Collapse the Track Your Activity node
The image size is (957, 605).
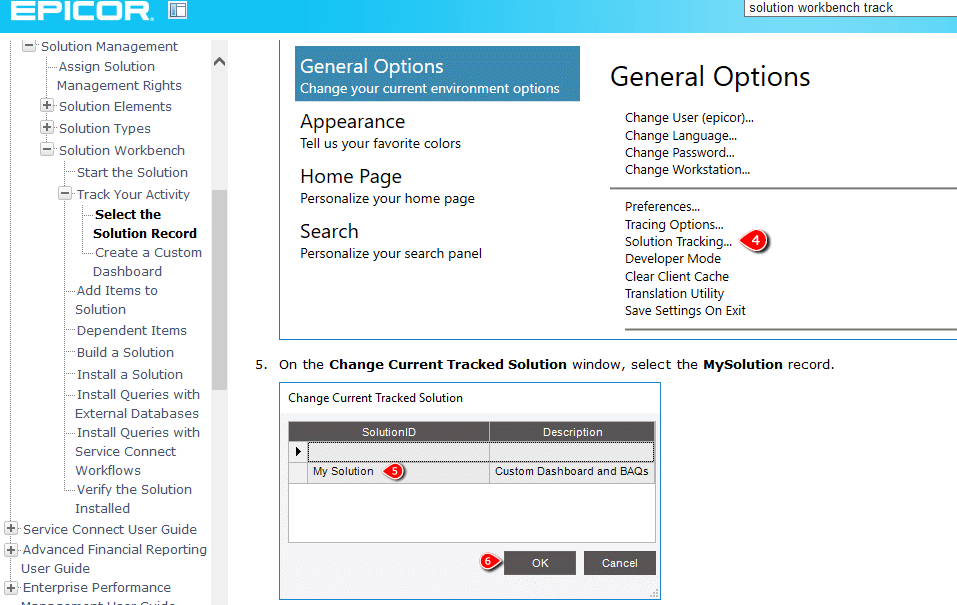[65, 194]
